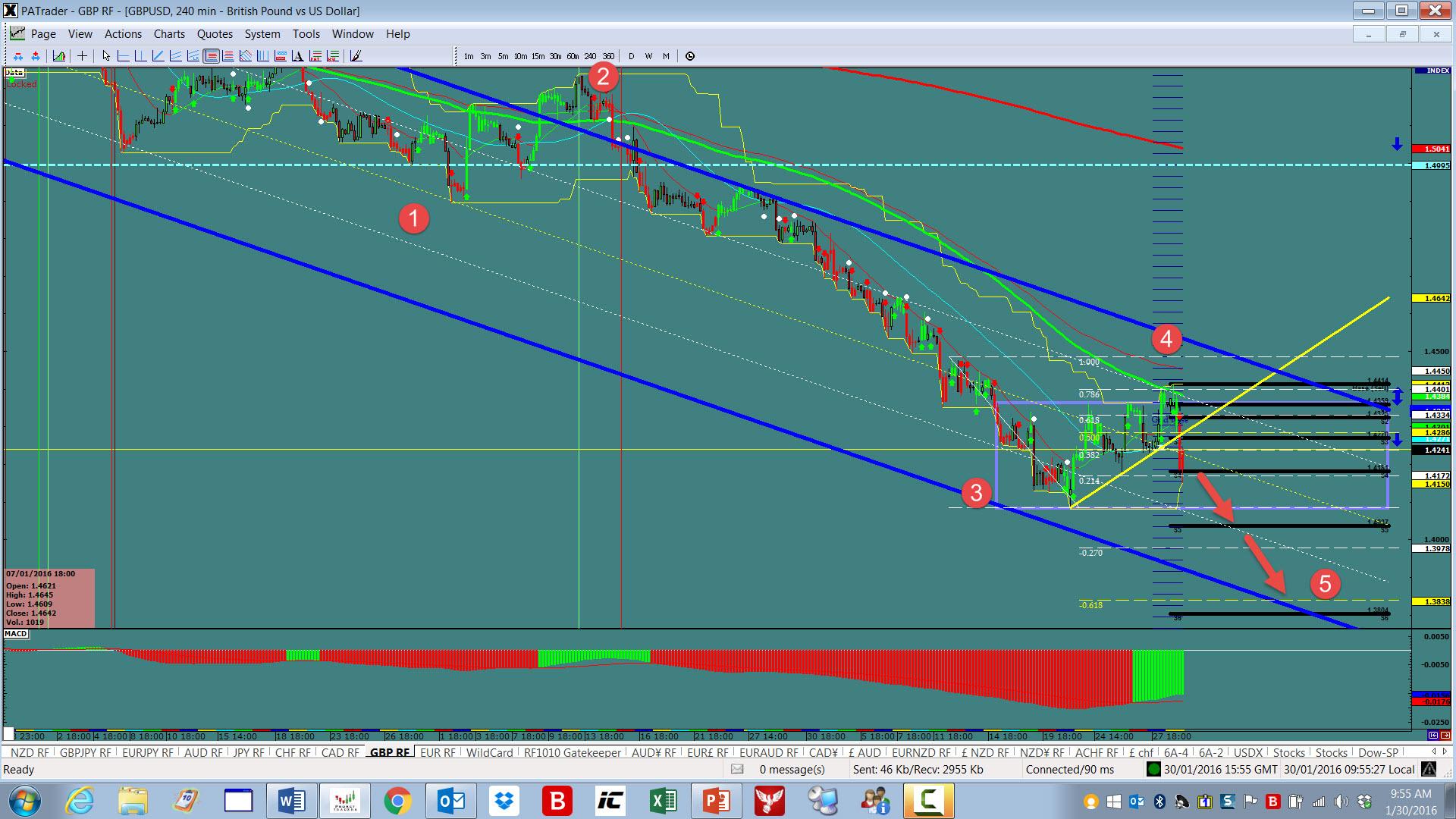Open Excel from the taskbar
Image resolution: width=1456 pixels, height=819 pixels.
coord(663,801)
